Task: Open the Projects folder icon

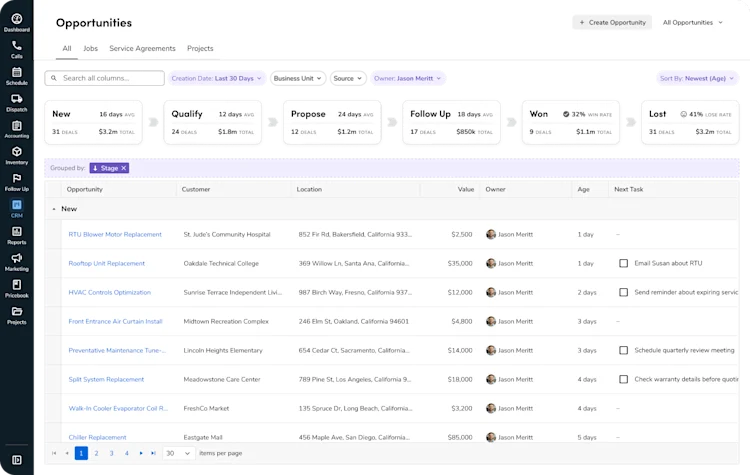Action: [17, 311]
